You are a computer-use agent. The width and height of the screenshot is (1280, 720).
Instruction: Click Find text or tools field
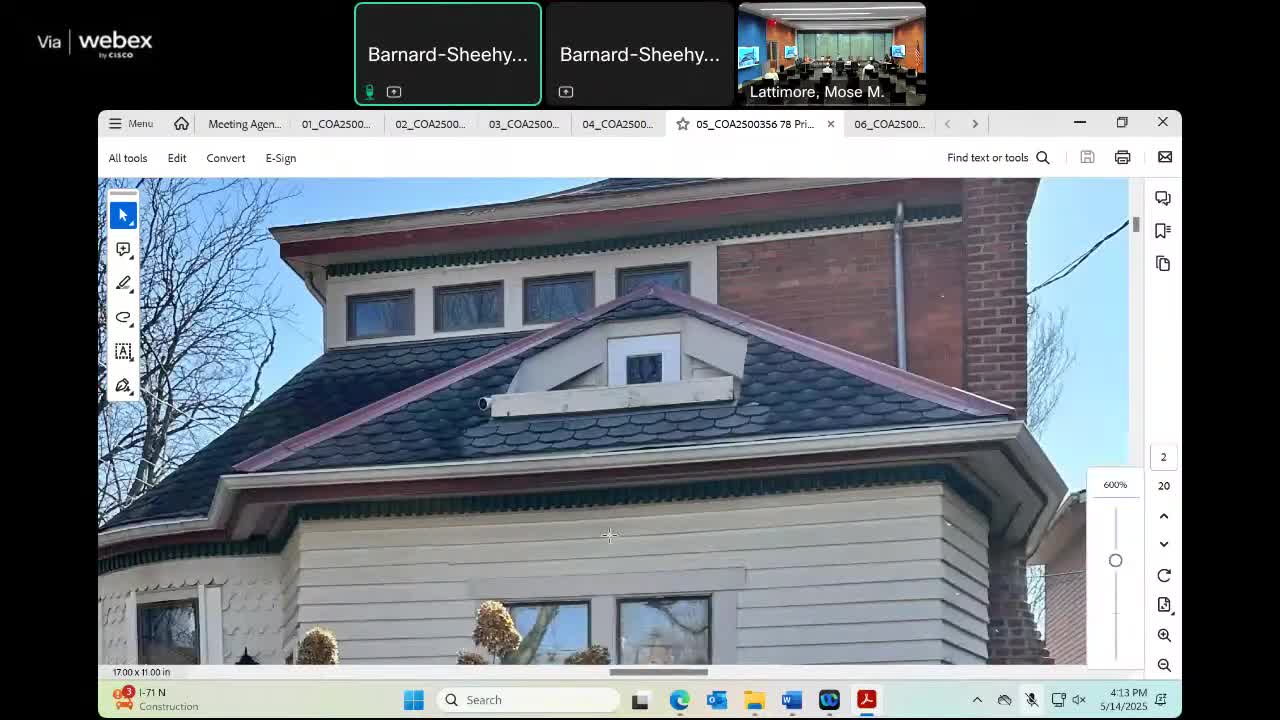(988, 158)
